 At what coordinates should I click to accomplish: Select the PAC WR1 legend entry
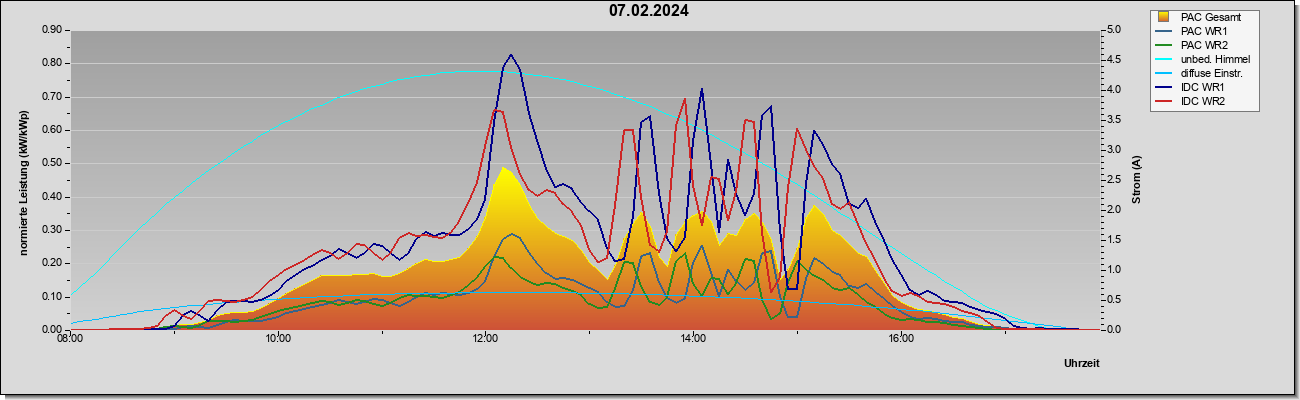pyautogui.click(x=1202, y=31)
